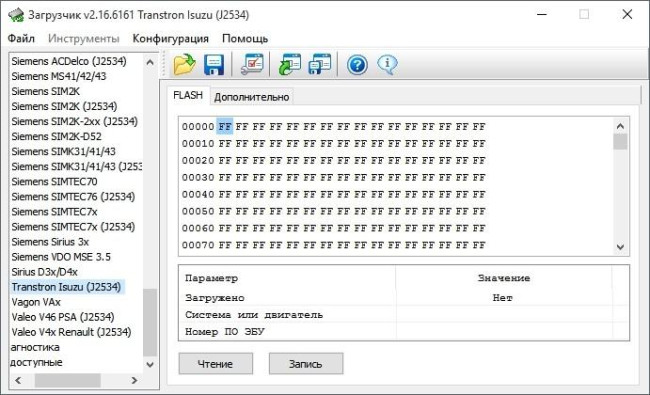Select Valeo V4x Renault (J2534) entry
The height and width of the screenshot is (395, 650).
(x=71, y=332)
